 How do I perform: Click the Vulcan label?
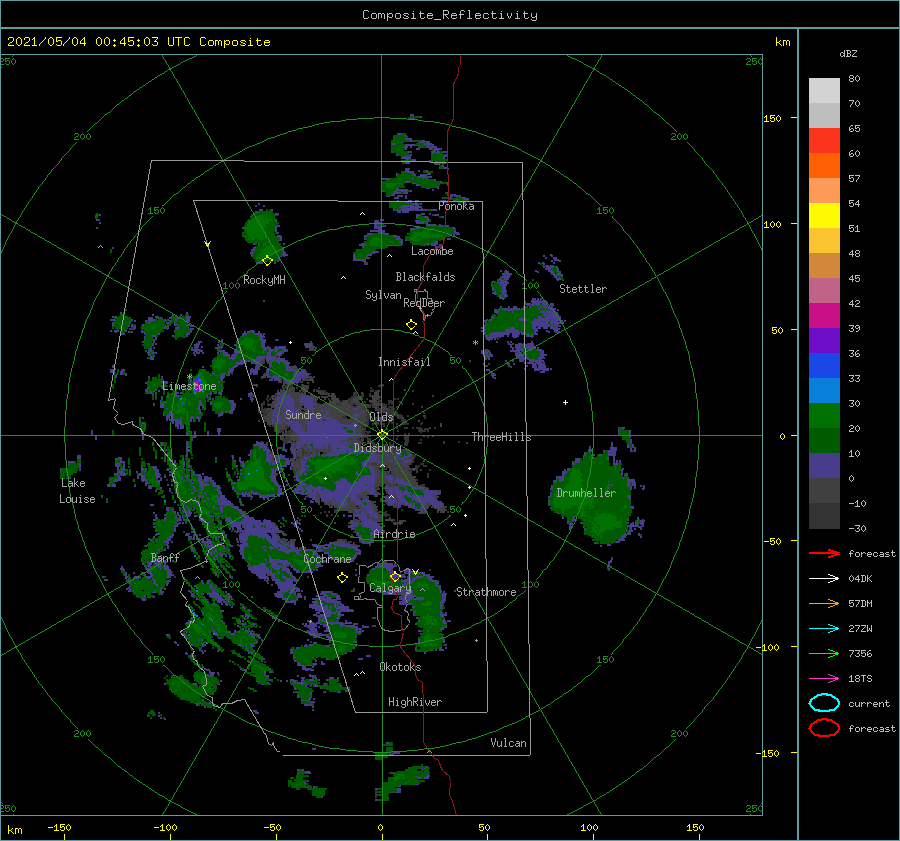point(509,743)
